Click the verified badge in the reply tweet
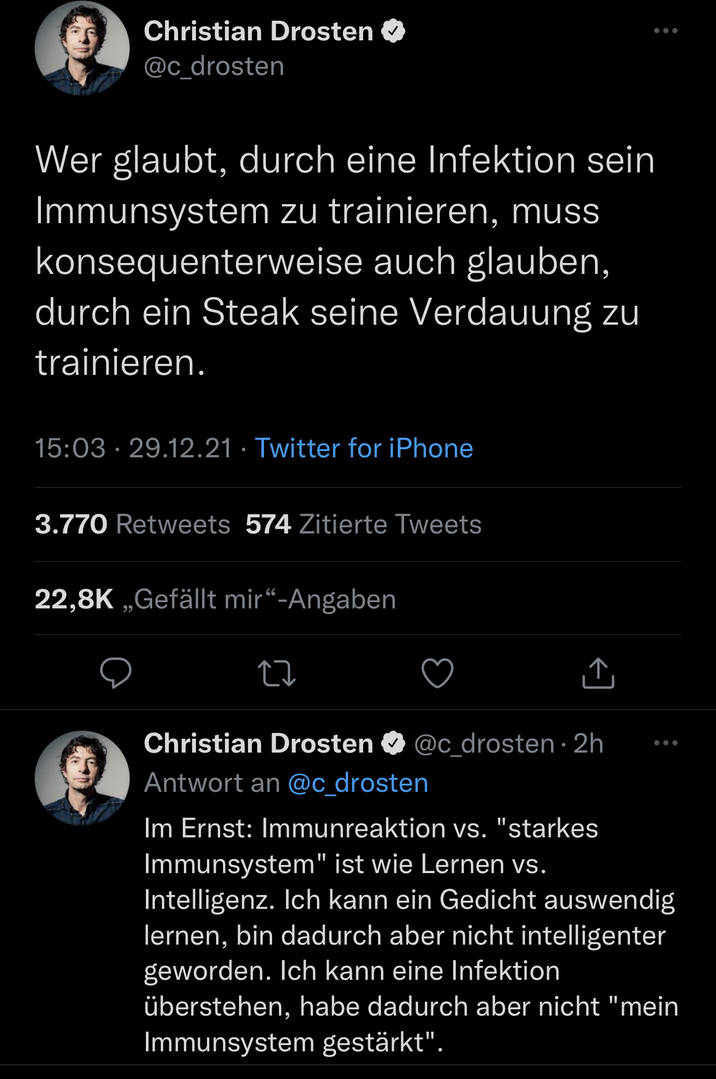 393,744
